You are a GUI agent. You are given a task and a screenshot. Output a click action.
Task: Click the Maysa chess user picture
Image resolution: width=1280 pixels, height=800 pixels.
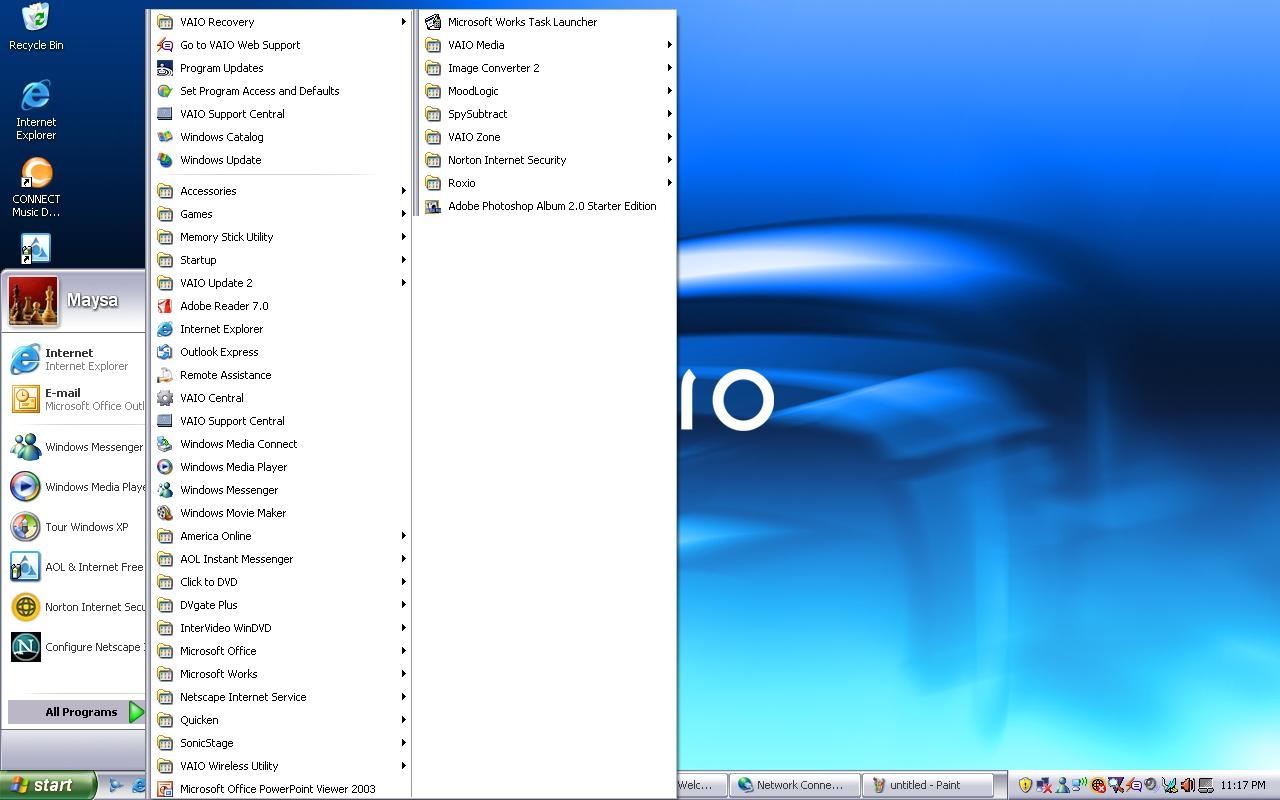click(33, 301)
